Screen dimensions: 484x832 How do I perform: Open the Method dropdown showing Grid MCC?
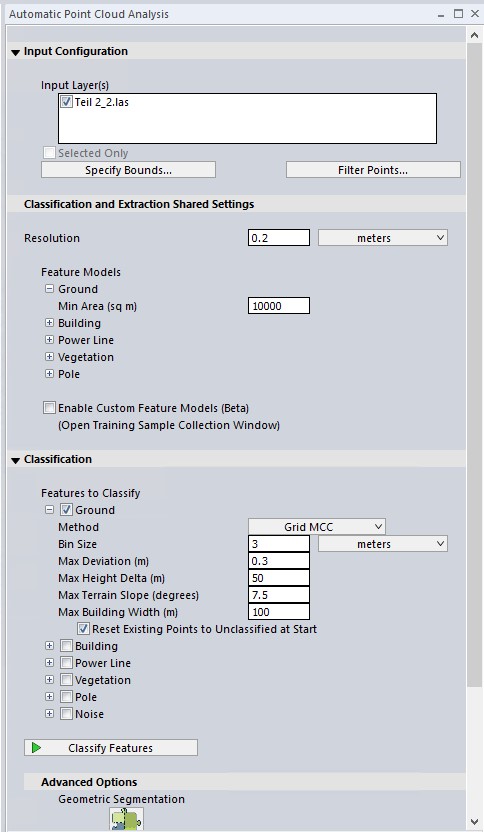point(317,527)
